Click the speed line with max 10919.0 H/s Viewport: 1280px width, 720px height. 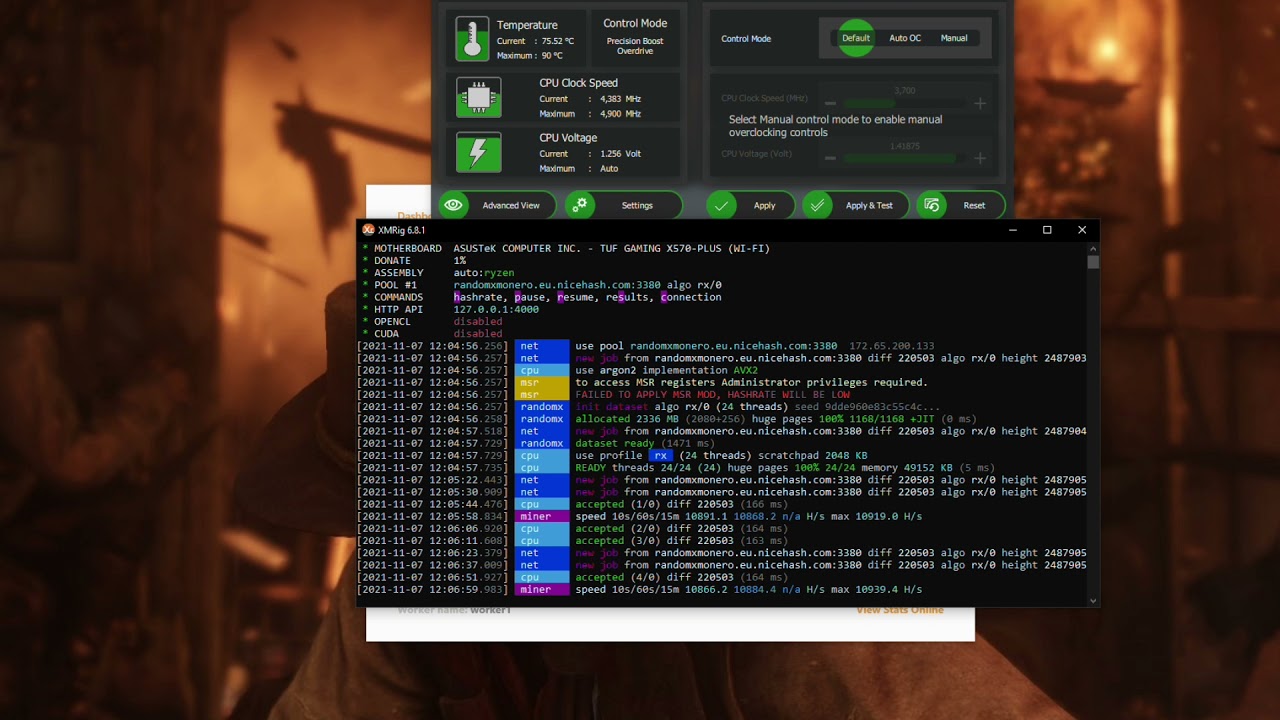(x=748, y=516)
